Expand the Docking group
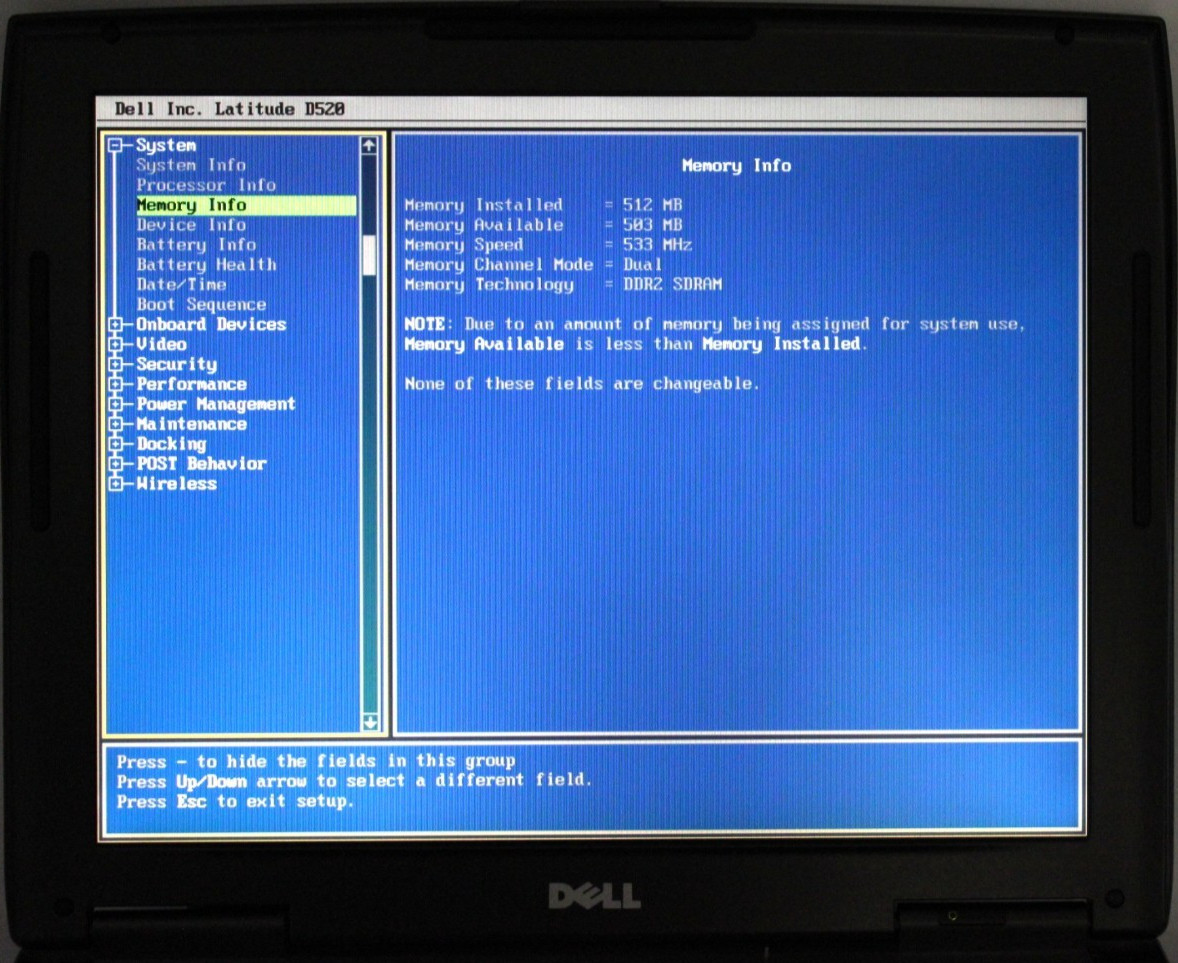 pyautogui.click(x=115, y=444)
